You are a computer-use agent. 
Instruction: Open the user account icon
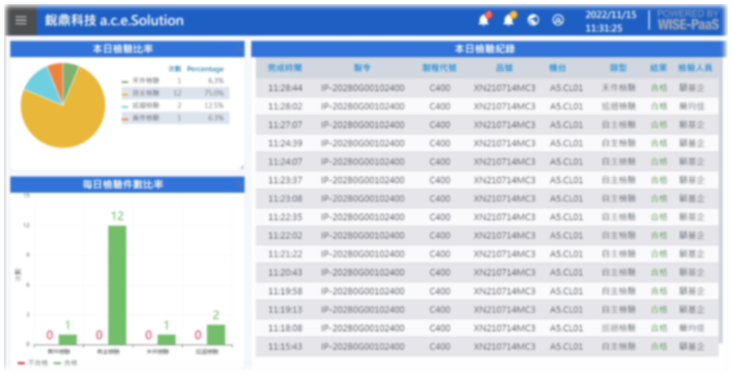(558, 20)
